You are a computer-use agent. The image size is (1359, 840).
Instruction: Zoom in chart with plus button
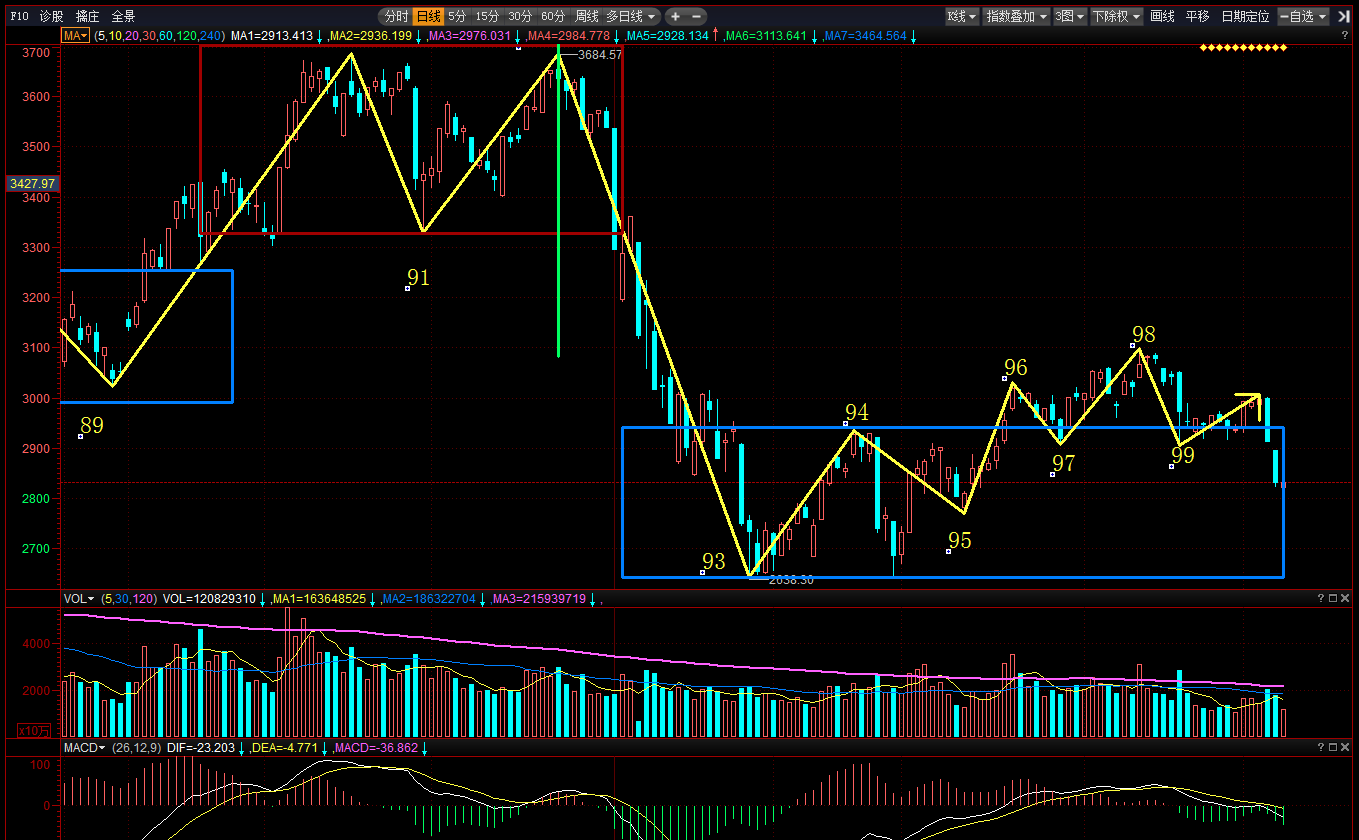pyautogui.click(x=675, y=16)
